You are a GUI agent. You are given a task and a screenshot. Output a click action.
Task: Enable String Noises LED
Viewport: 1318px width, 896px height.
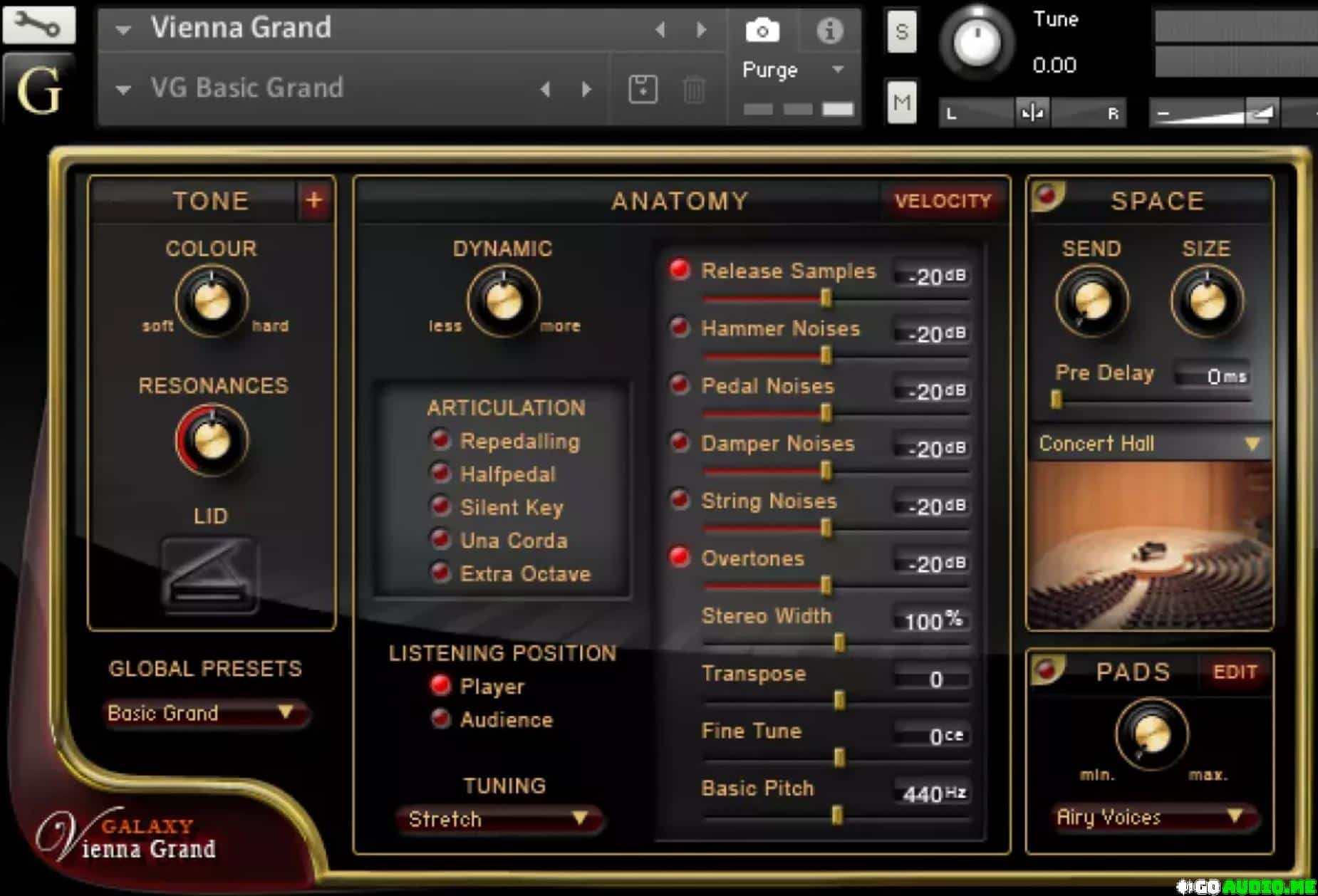(x=680, y=500)
